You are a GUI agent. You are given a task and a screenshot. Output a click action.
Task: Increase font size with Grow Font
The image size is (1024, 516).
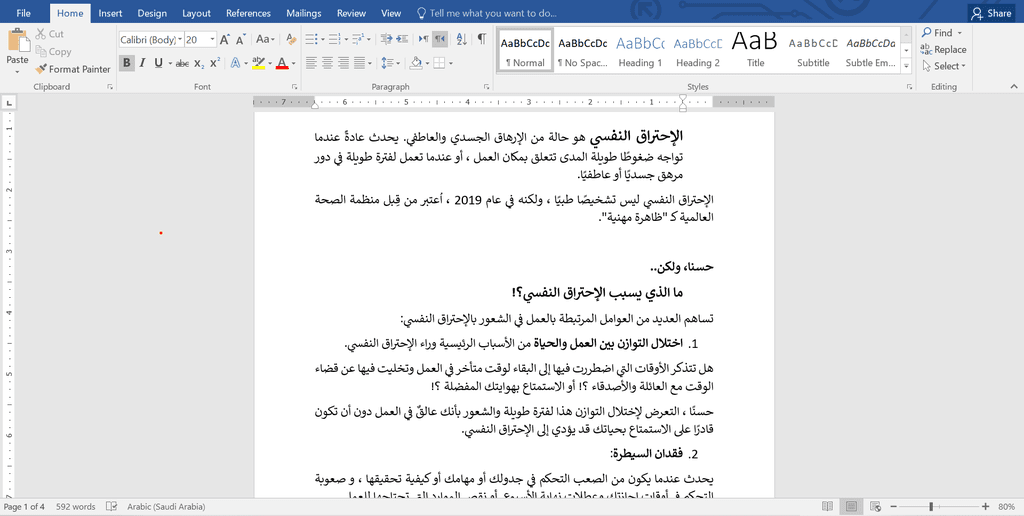(x=225, y=40)
